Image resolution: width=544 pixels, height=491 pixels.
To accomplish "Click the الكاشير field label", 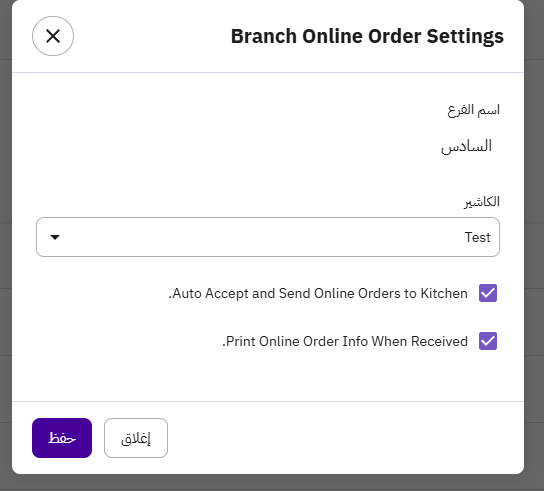I will (x=482, y=202).
